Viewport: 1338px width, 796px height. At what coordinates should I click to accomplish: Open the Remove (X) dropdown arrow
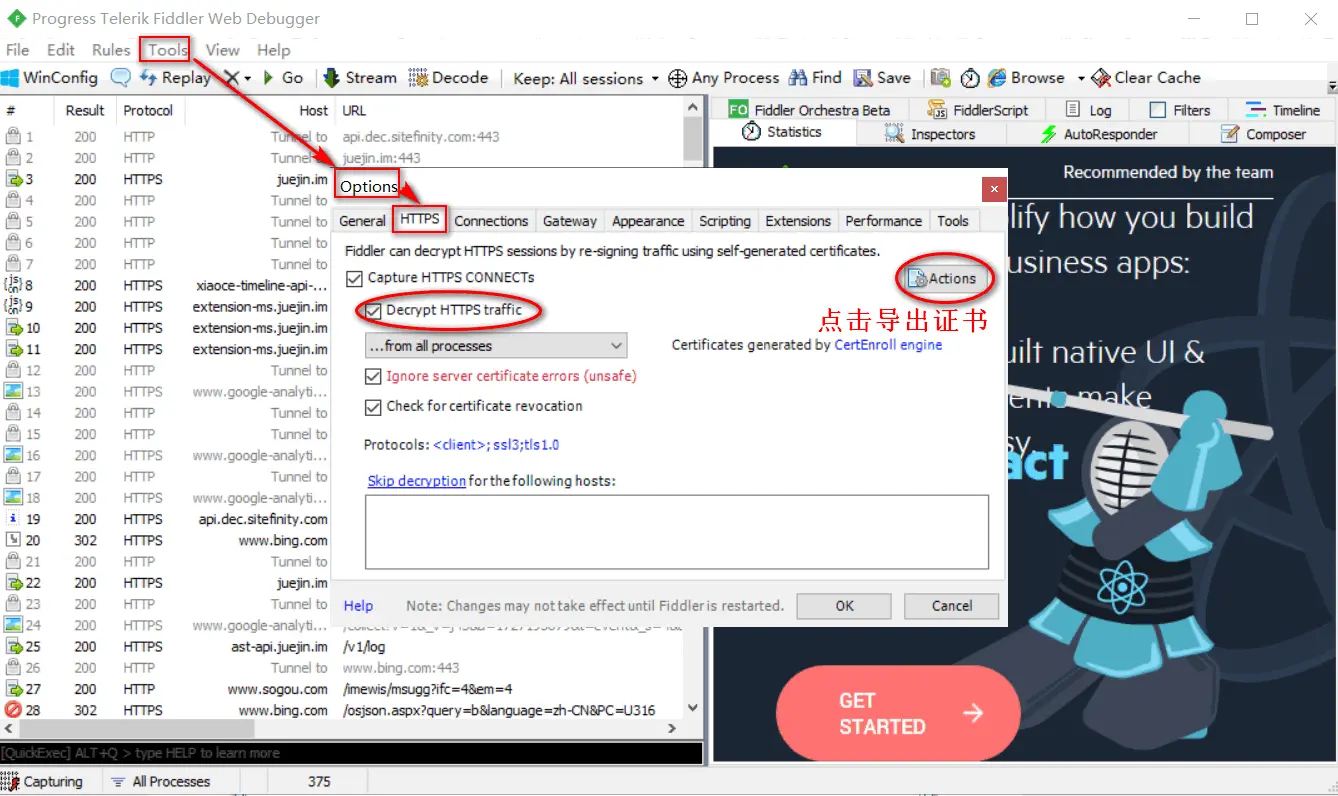(x=247, y=78)
